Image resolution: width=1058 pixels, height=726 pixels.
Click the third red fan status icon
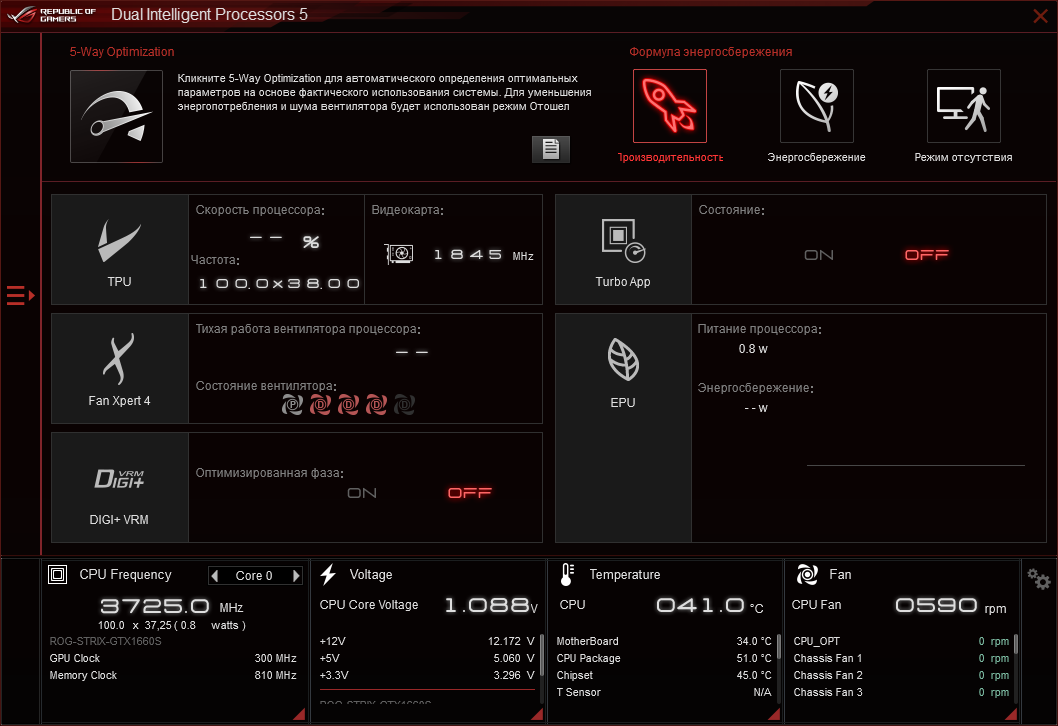click(348, 405)
